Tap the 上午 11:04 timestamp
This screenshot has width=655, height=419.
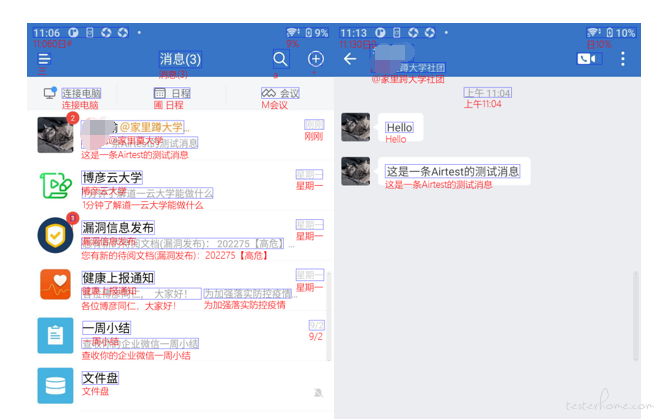coord(487,93)
